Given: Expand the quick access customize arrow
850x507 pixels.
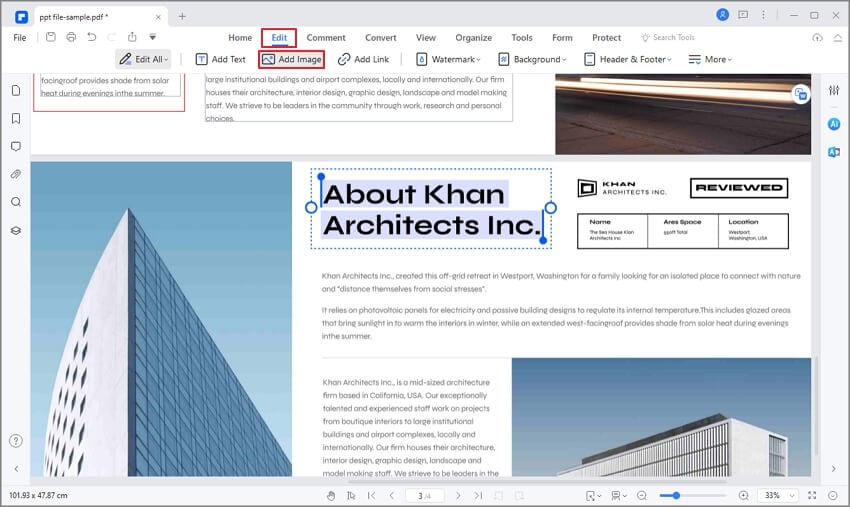Looking at the screenshot, I should (153, 37).
